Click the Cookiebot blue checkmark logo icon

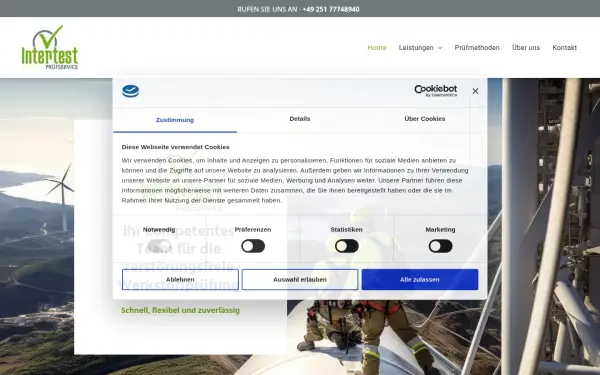[x=130, y=91]
